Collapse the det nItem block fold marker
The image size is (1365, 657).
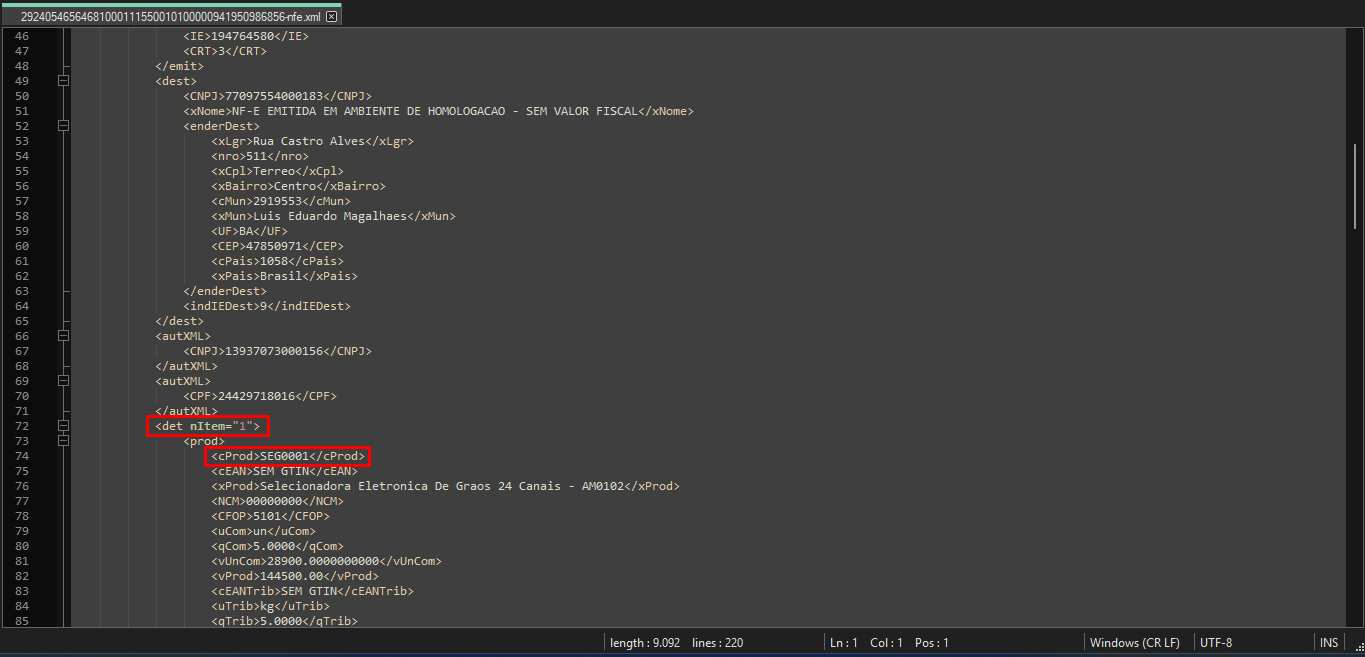point(64,426)
